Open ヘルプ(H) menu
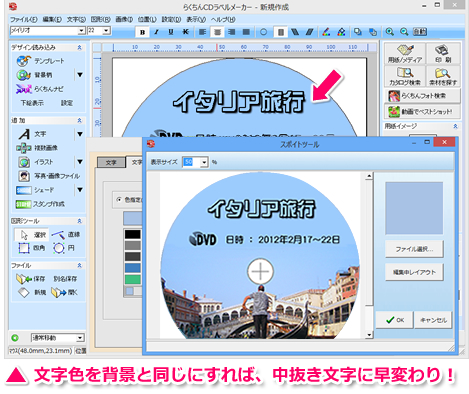The image size is (469, 394). click(x=223, y=19)
